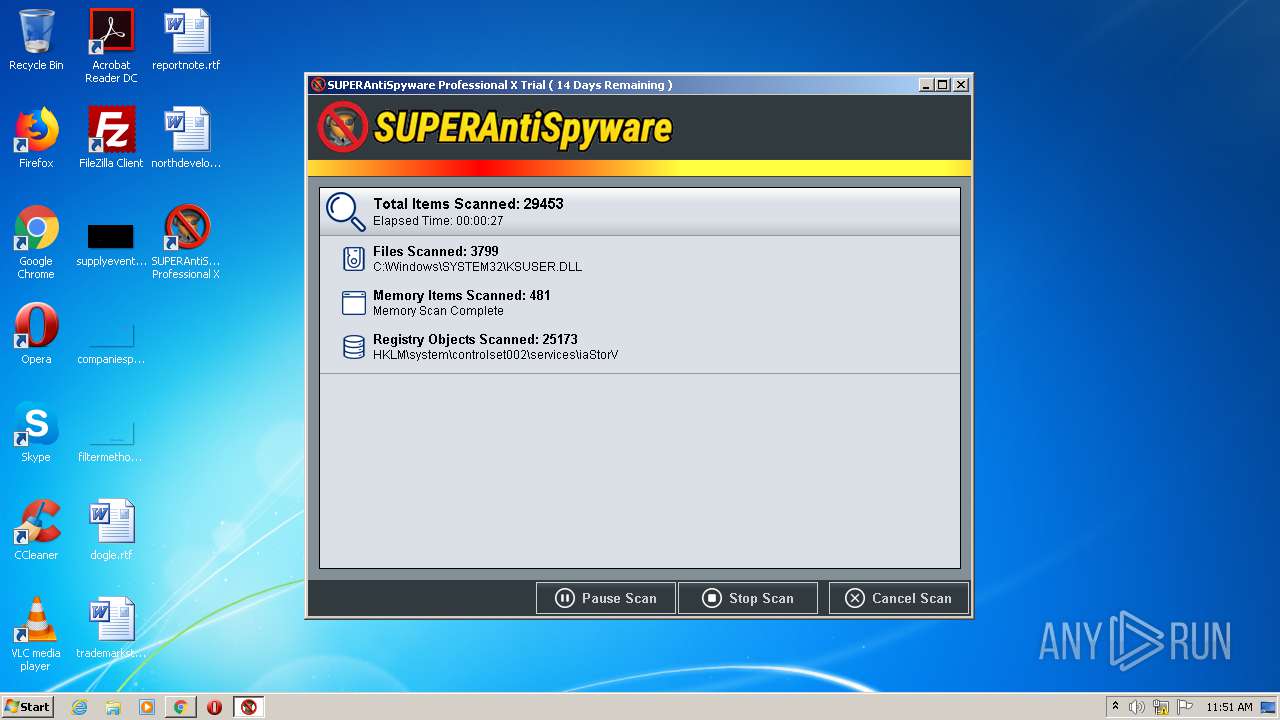Select trademarkst... document on desktop
Viewport: 1280px width, 720px height.
tap(111, 628)
